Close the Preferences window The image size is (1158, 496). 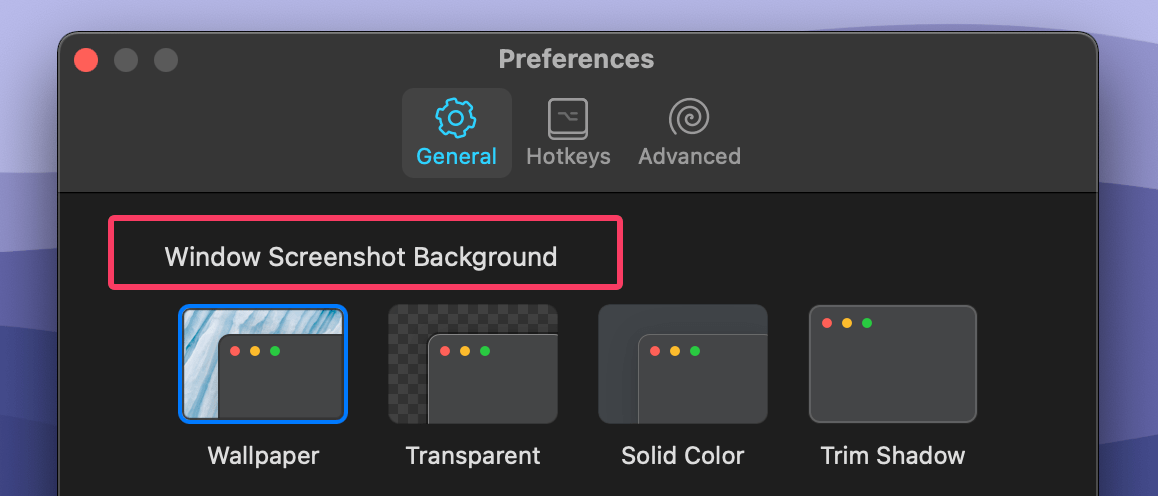point(86,60)
